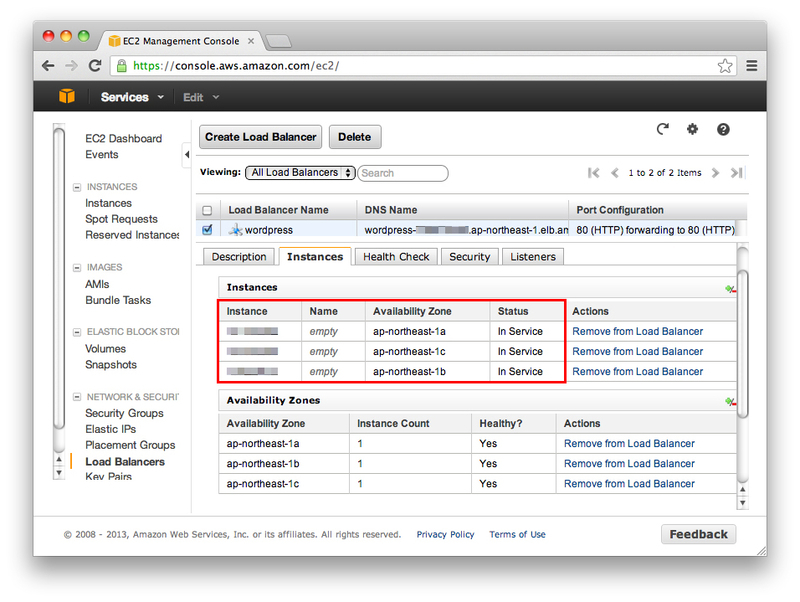Uncheck the wordpress load balancer checkbox
The image size is (800, 602).
[207, 230]
